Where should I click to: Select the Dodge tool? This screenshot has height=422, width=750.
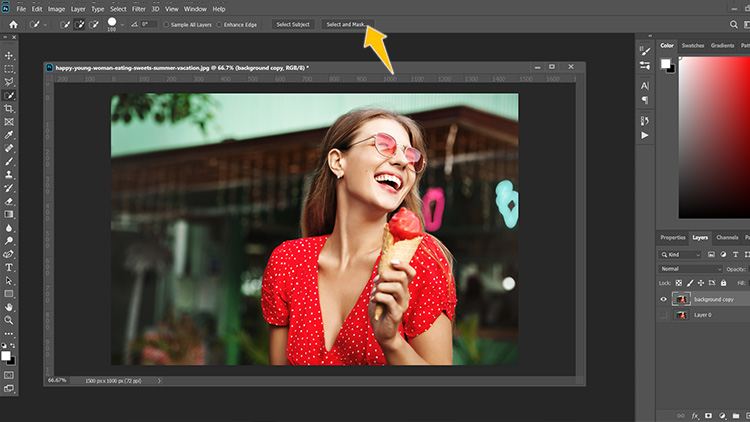tap(9, 241)
